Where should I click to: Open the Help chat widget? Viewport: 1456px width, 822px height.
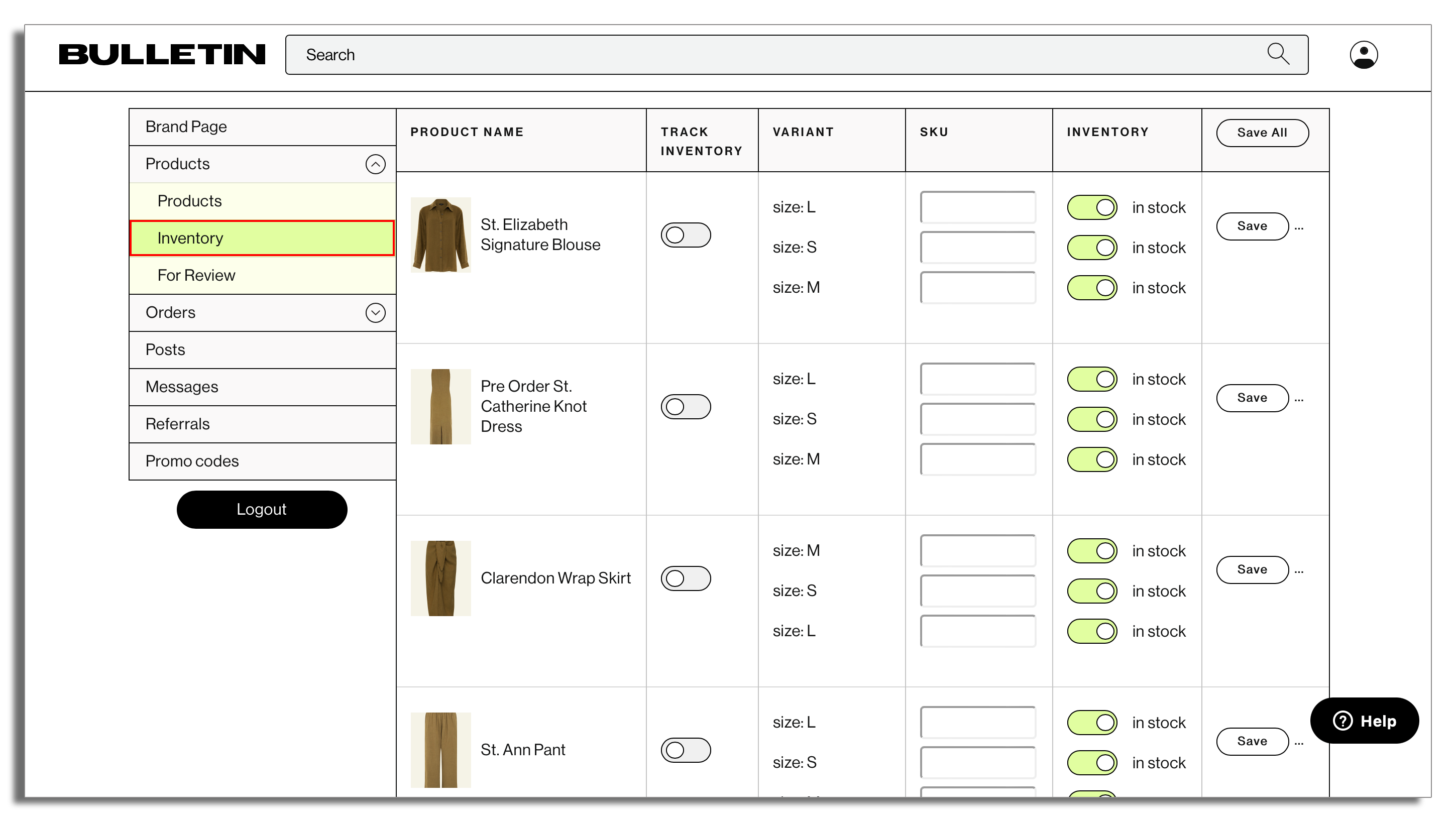(1364, 721)
